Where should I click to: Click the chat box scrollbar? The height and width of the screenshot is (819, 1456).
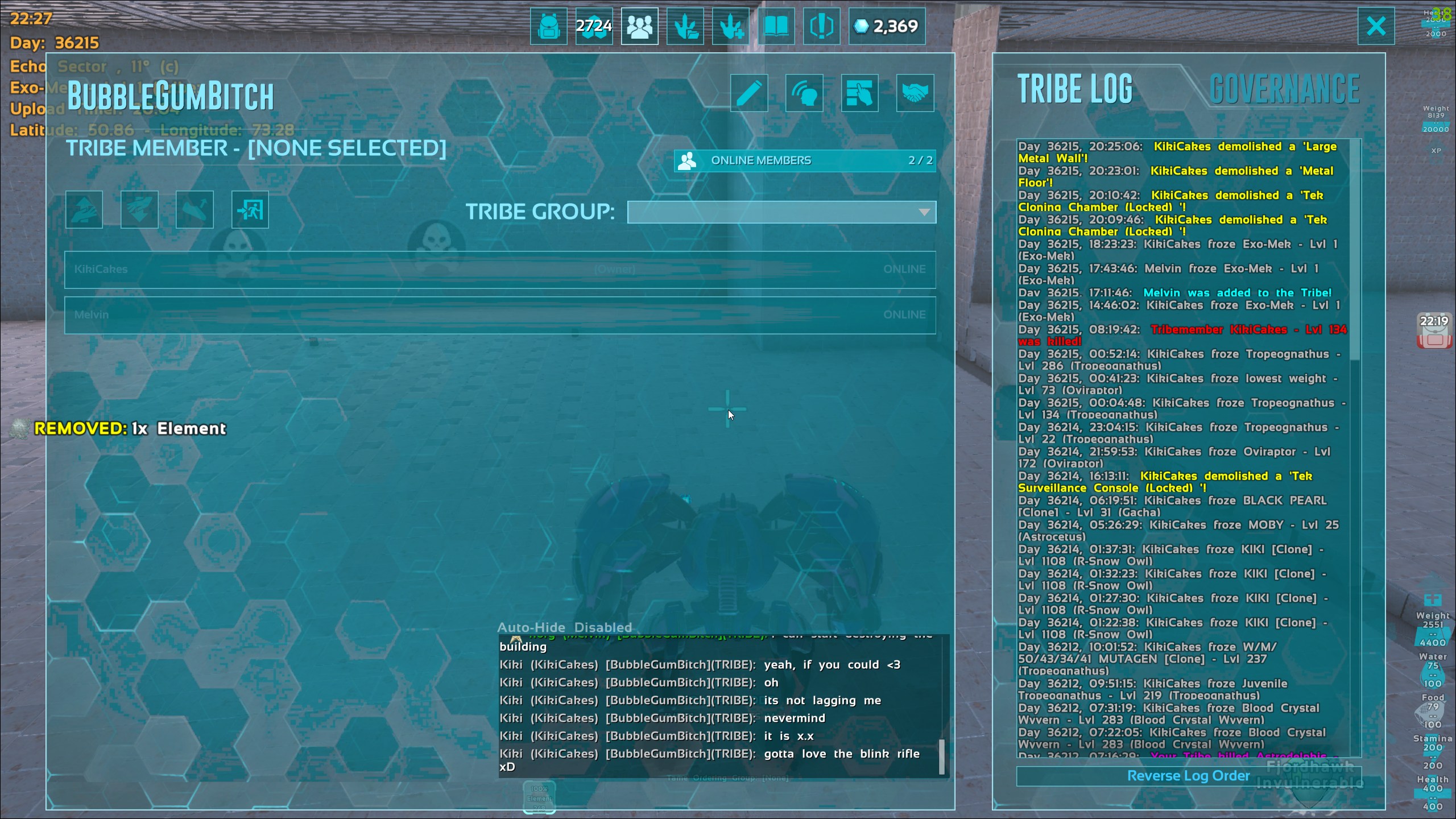point(942,757)
